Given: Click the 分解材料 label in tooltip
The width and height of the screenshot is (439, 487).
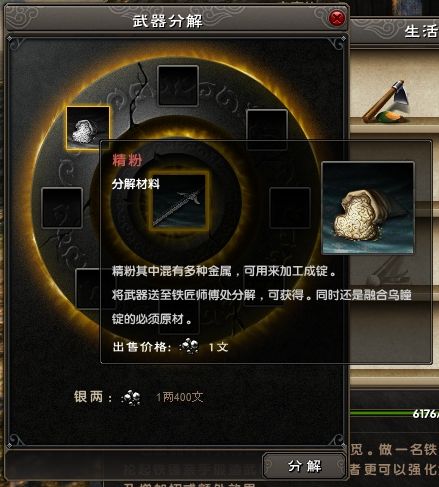Looking at the screenshot, I should tap(136, 184).
